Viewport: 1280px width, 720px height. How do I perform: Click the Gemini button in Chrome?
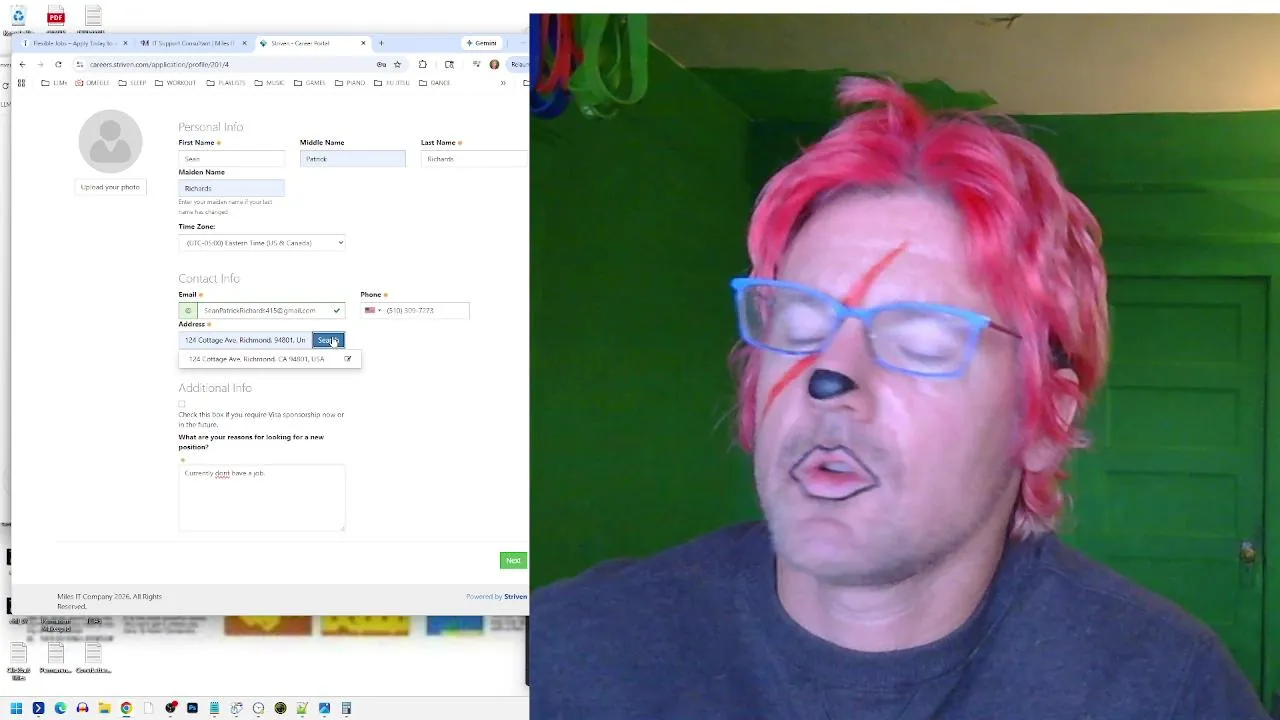tap(481, 43)
